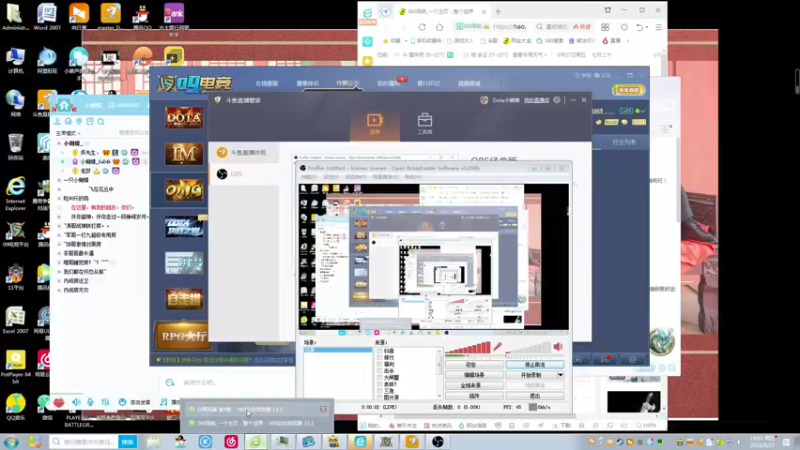Reload the page in the 360 browser
Viewport: 800px width, 450px height.
click(422, 27)
